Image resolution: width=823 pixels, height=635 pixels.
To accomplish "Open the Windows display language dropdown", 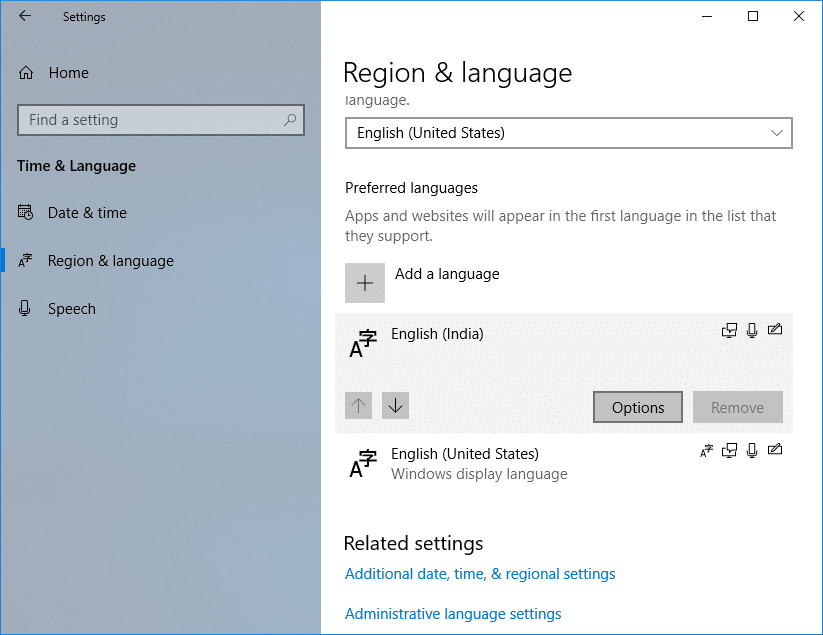I will [x=568, y=133].
